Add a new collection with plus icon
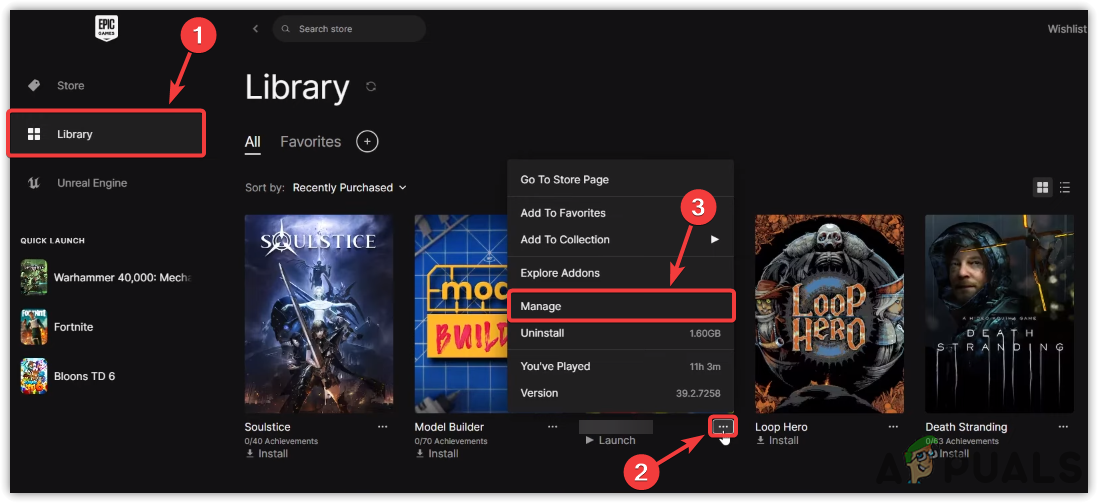 [367, 142]
